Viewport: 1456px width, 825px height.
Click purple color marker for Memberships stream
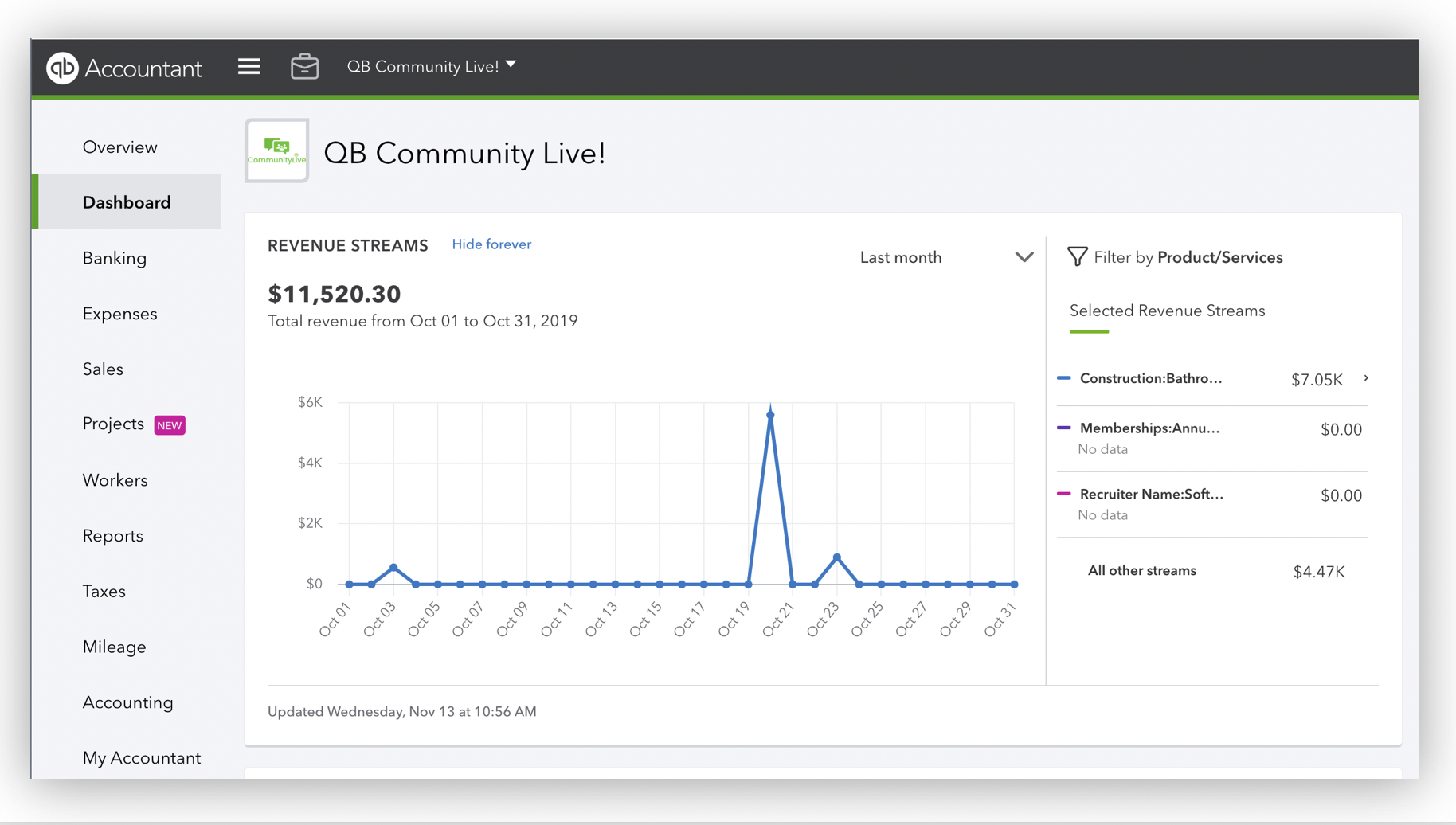tap(1063, 428)
